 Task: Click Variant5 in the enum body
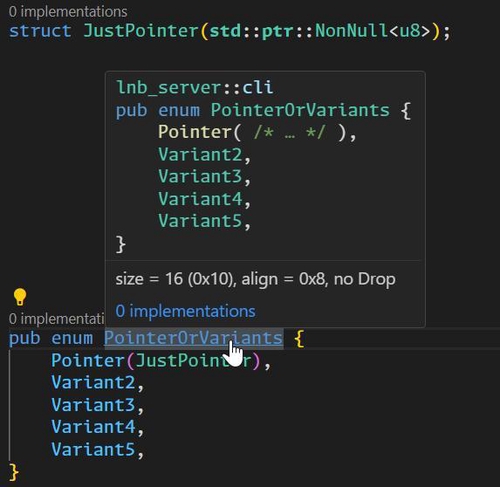(x=93, y=449)
